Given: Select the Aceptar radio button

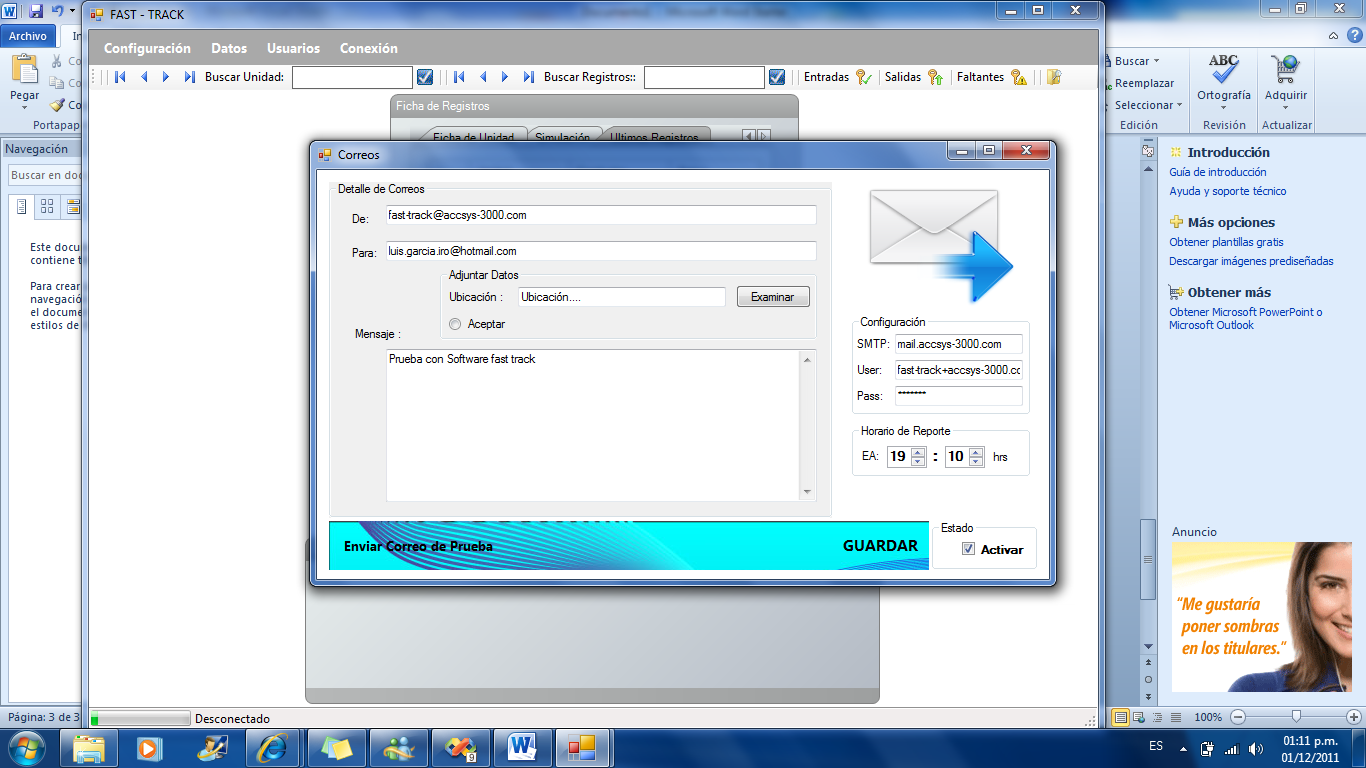Looking at the screenshot, I should (456, 324).
